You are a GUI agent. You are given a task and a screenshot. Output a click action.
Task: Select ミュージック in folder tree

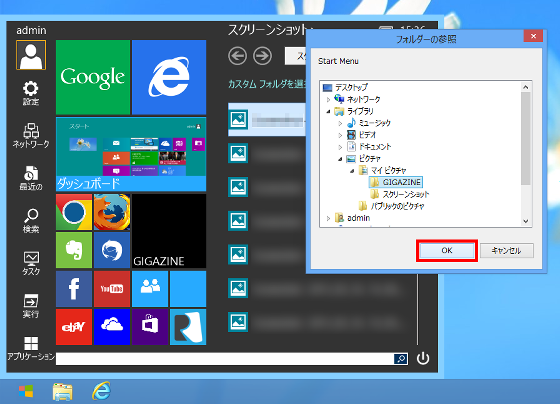[x=374, y=123]
